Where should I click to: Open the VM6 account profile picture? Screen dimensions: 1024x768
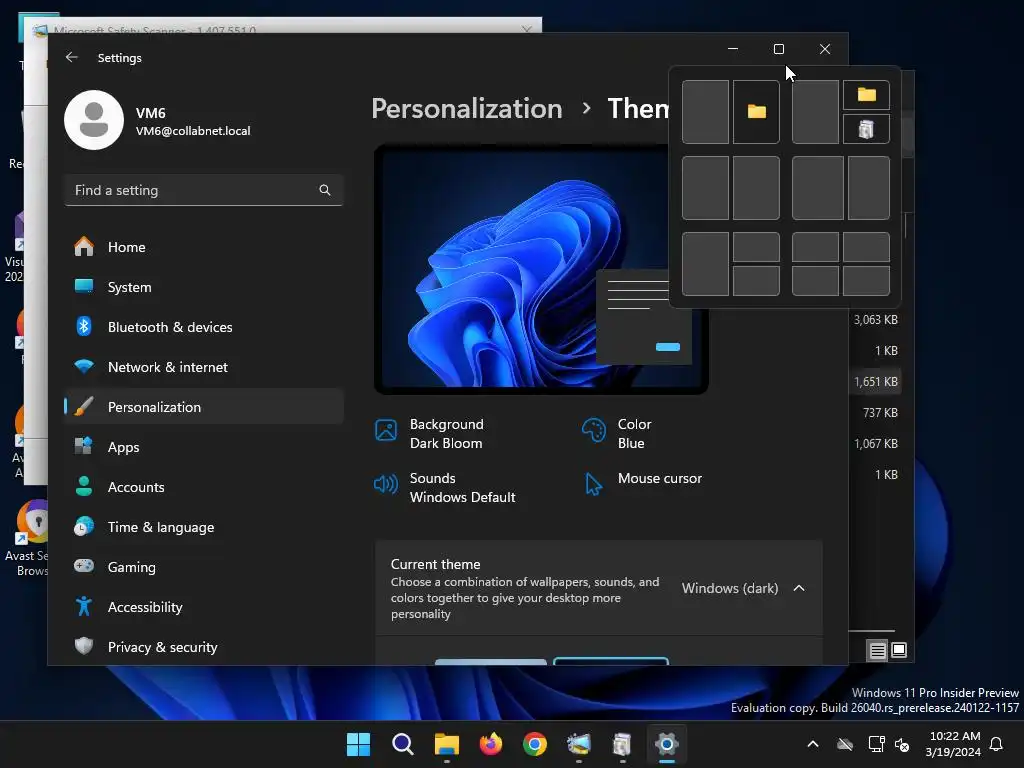tap(94, 120)
